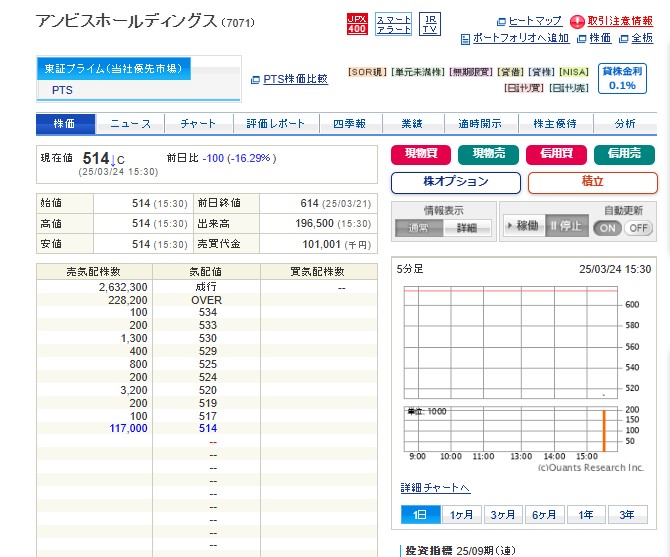670x557 pixels.
Task: Switch to the チャート tab
Action: [x=199, y=124]
